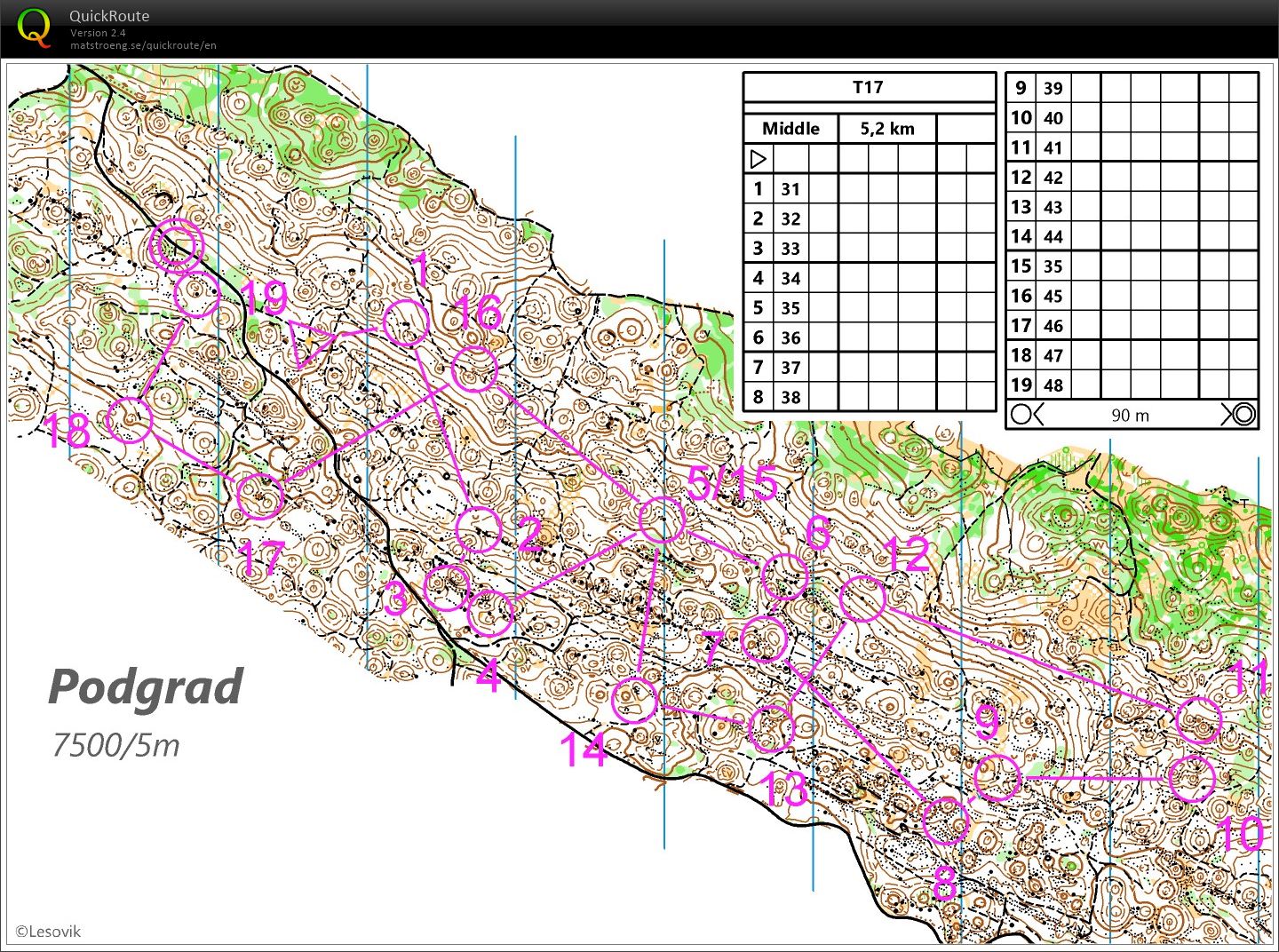This screenshot has height=952, width=1279.
Task: Click control code 36 in the table
Action: [x=790, y=338]
